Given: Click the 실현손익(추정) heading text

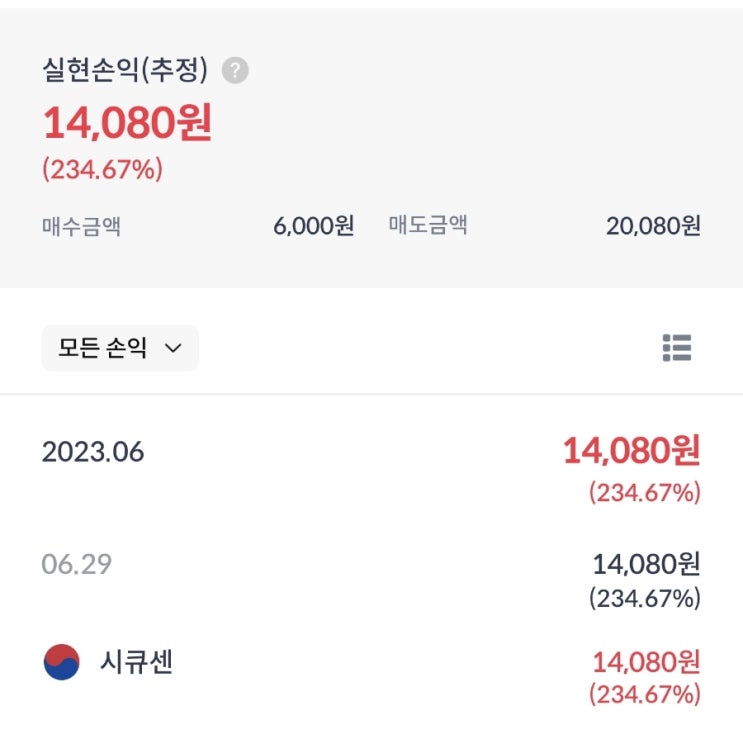Looking at the screenshot, I should [125, 71].
